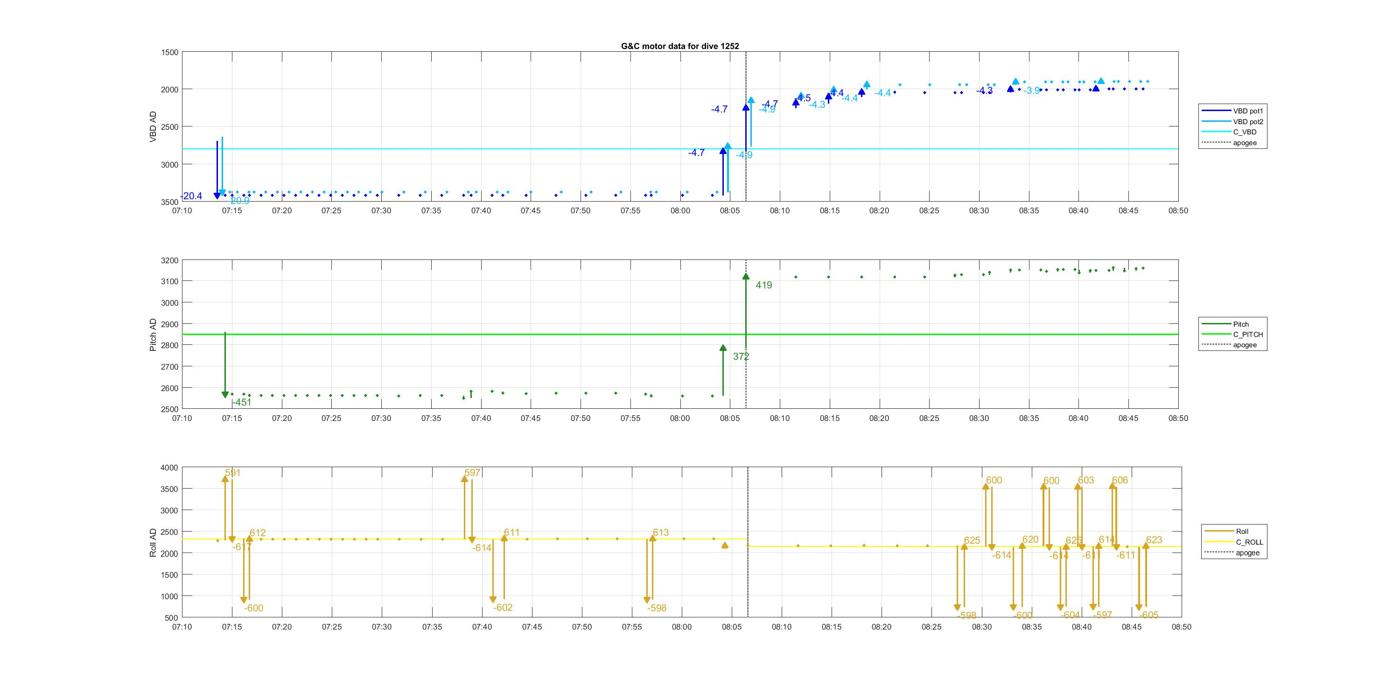This screenshot has height=693, width=1400.
Task: Click the title 'G&C motor data for dive 1252'
Action: [x=680, y=46]
